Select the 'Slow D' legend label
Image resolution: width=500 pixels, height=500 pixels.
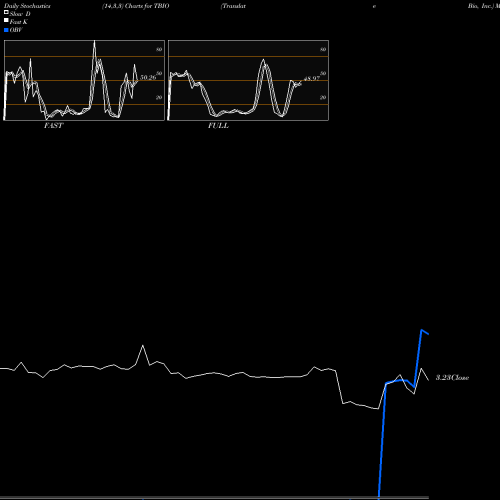click(20, 14)
